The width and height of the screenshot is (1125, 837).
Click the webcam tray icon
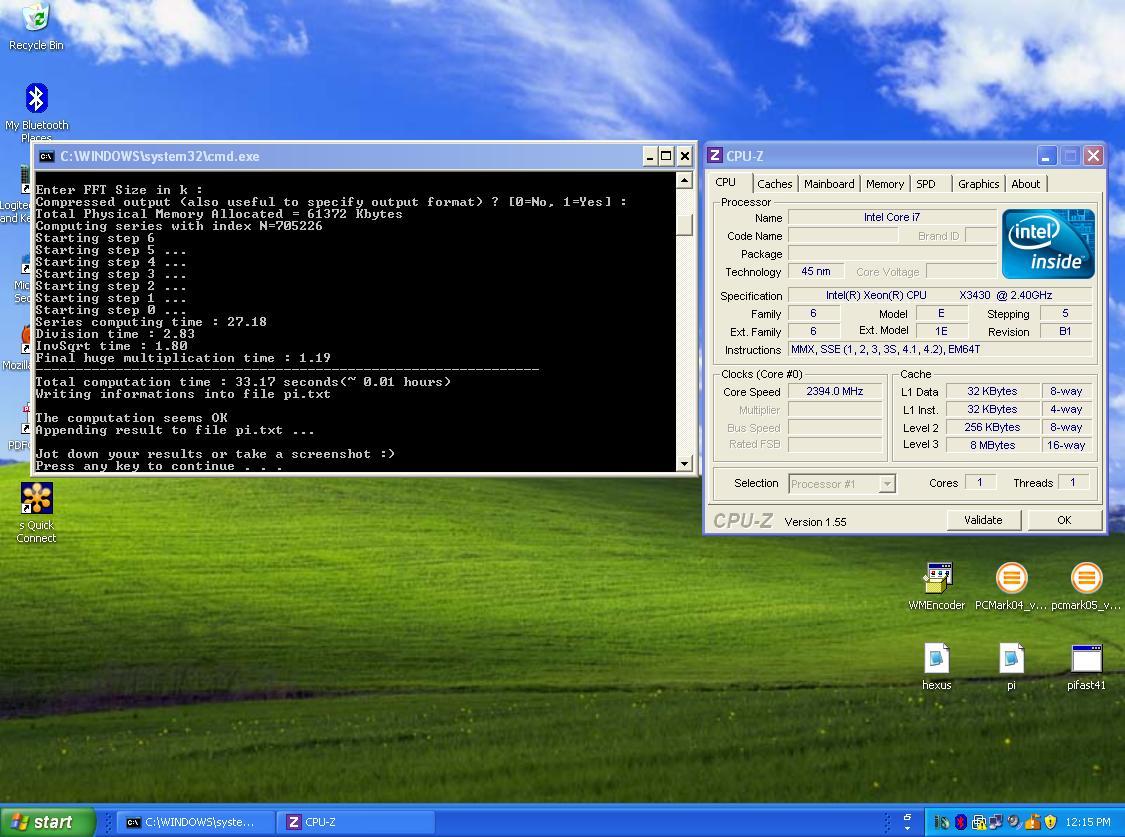1015,821
